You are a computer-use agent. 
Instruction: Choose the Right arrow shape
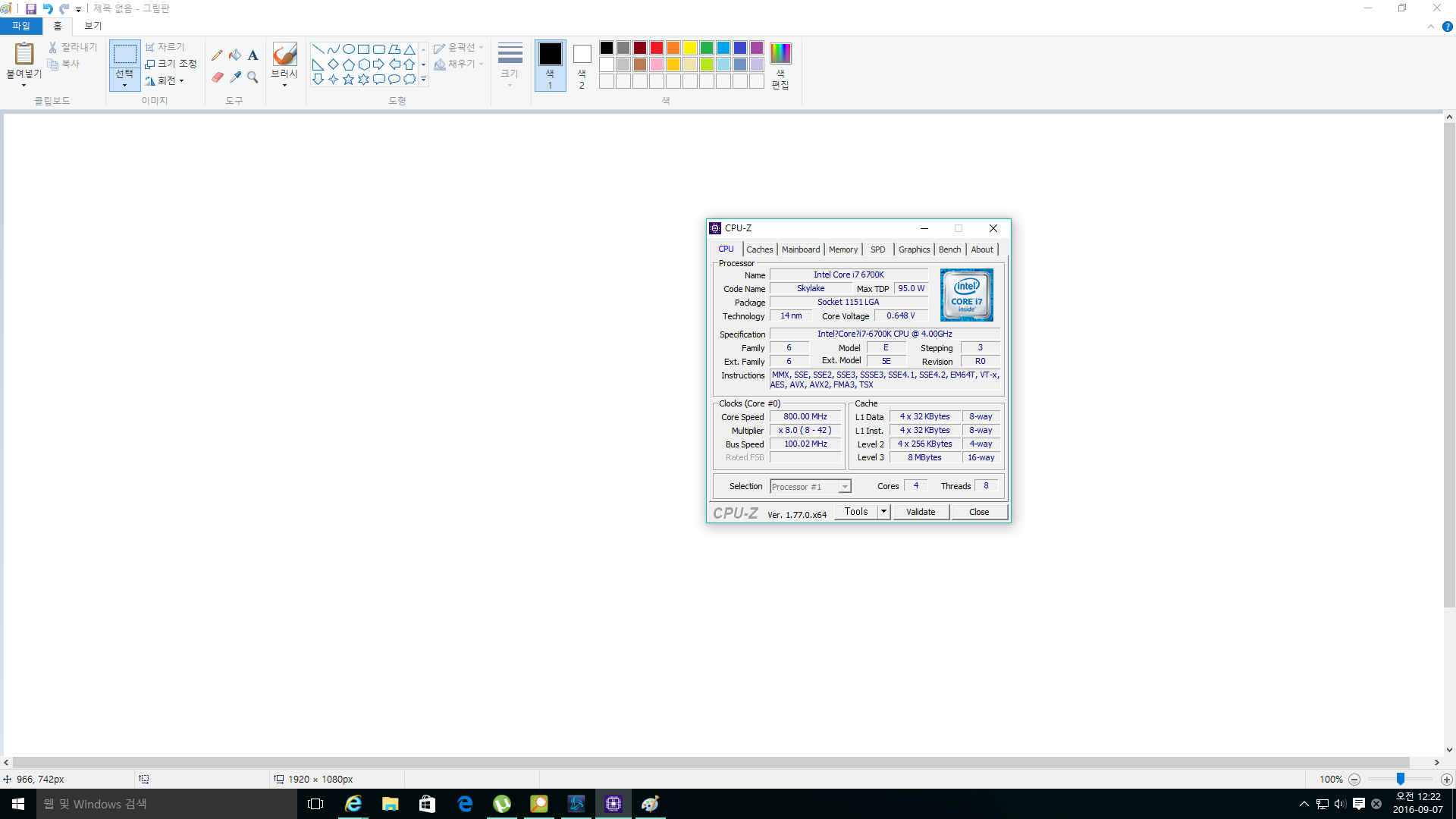coord(379,64)
